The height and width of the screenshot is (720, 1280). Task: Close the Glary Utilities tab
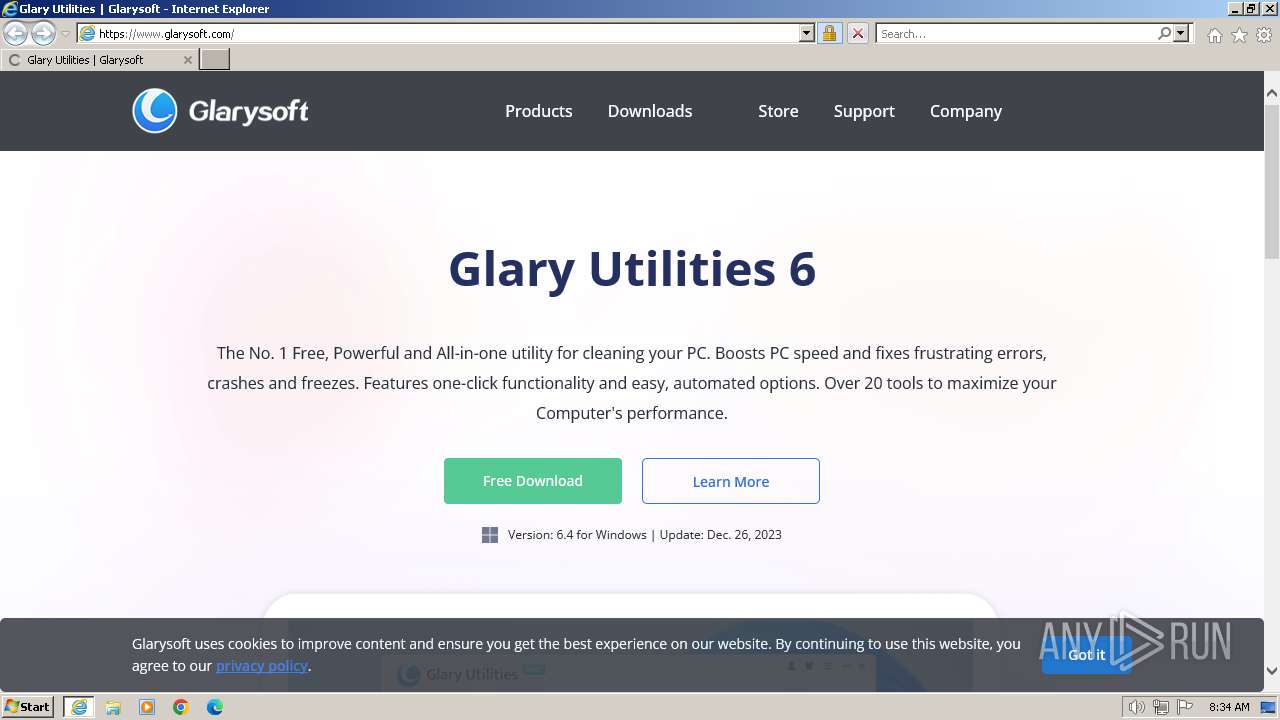pos(187,60)
